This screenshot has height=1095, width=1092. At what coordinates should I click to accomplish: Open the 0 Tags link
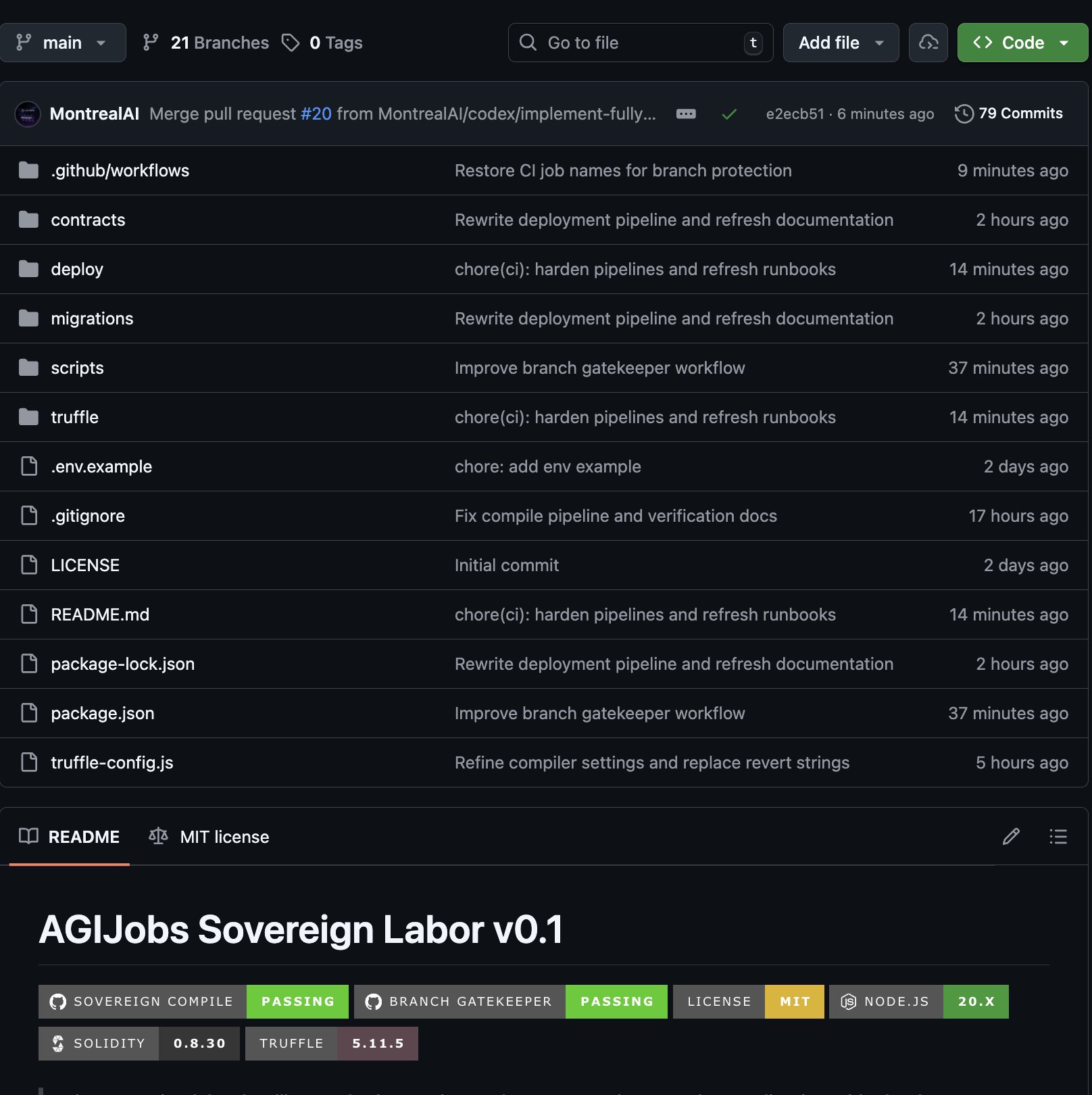322,43
